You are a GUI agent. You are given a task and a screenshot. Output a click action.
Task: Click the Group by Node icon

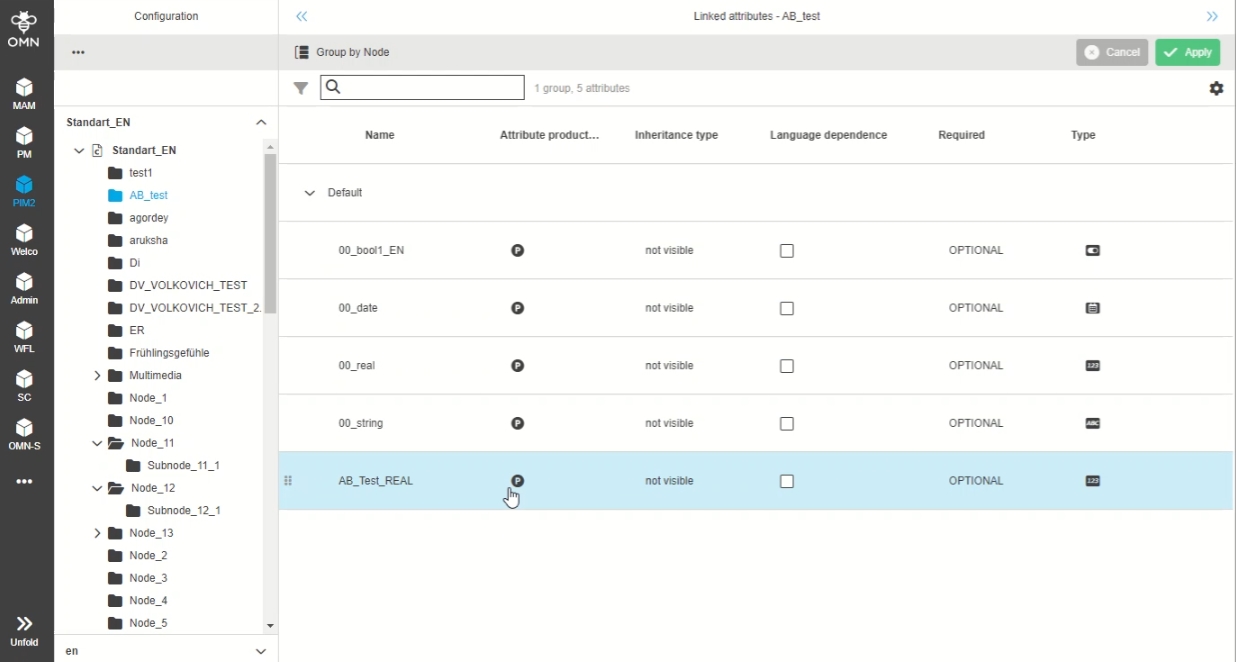[302, 52]
